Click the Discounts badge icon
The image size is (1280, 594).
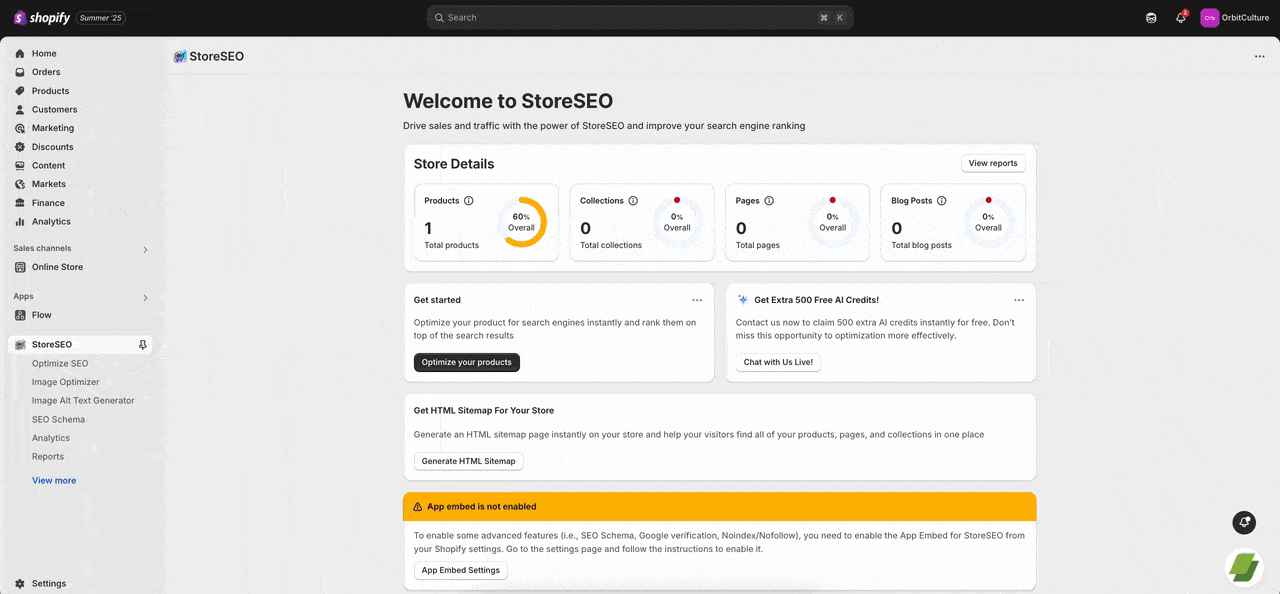(20, 147)
